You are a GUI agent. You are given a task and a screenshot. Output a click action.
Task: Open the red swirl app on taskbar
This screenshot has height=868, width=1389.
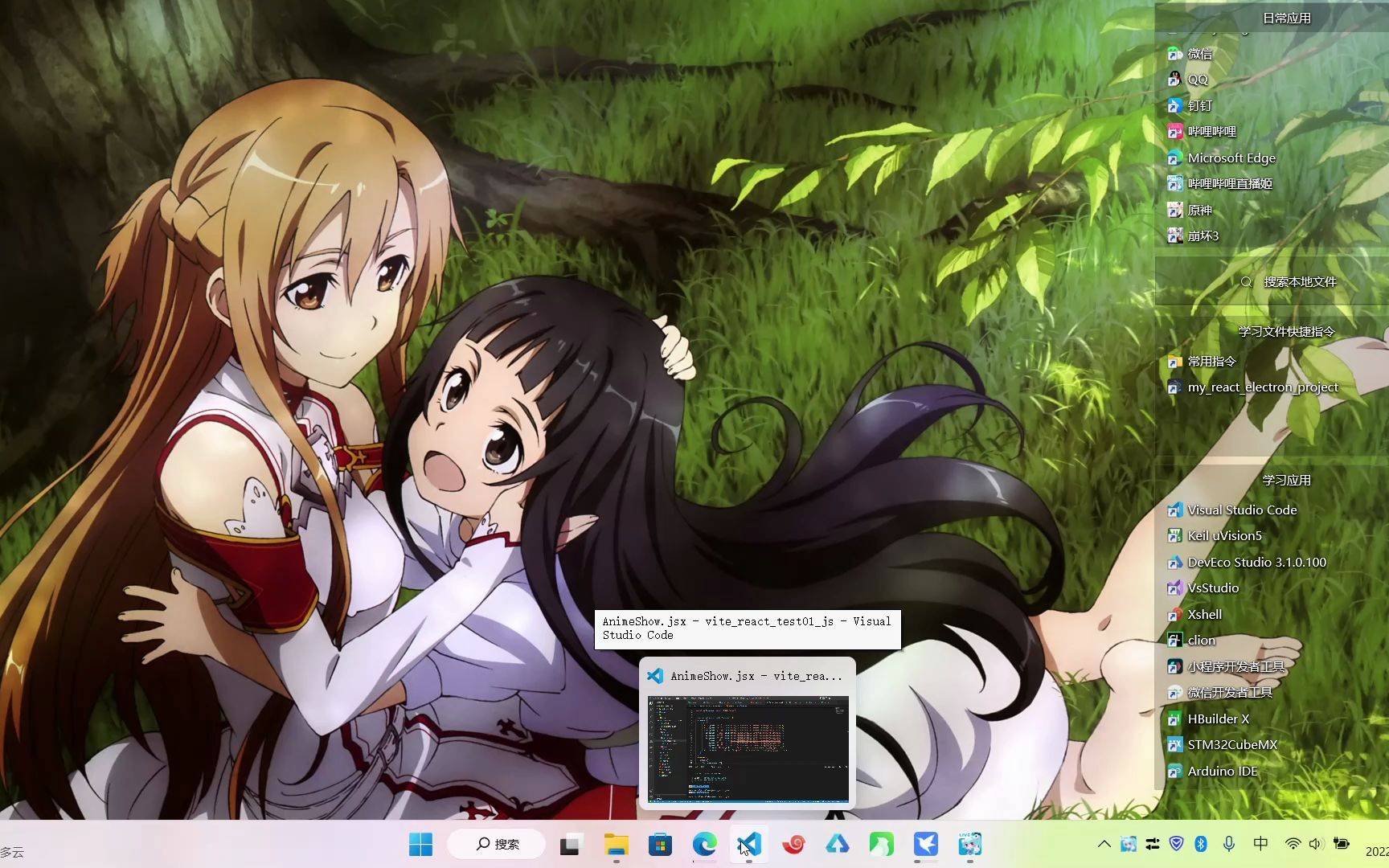point(793,844)
